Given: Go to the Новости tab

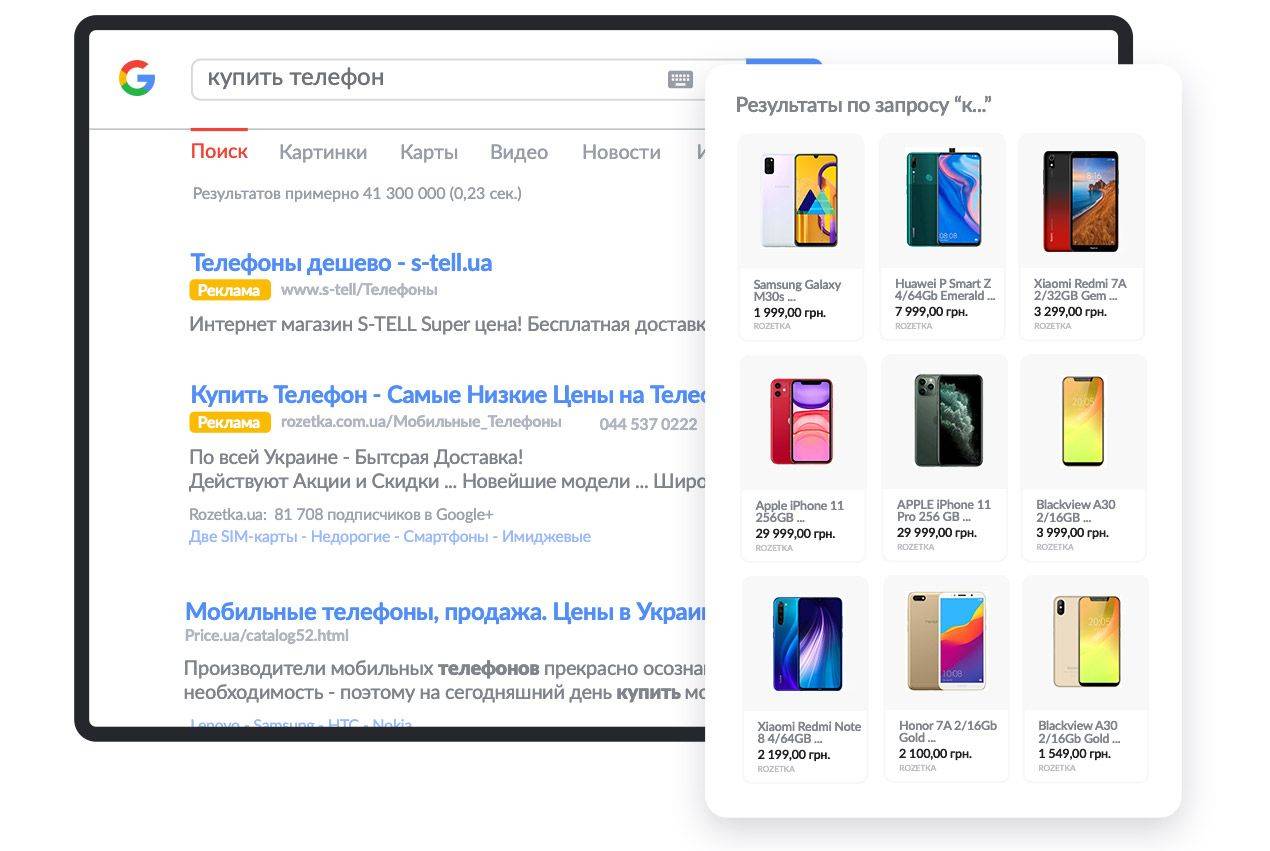Looking at the screenshot, I should click(x=621, y=152).
